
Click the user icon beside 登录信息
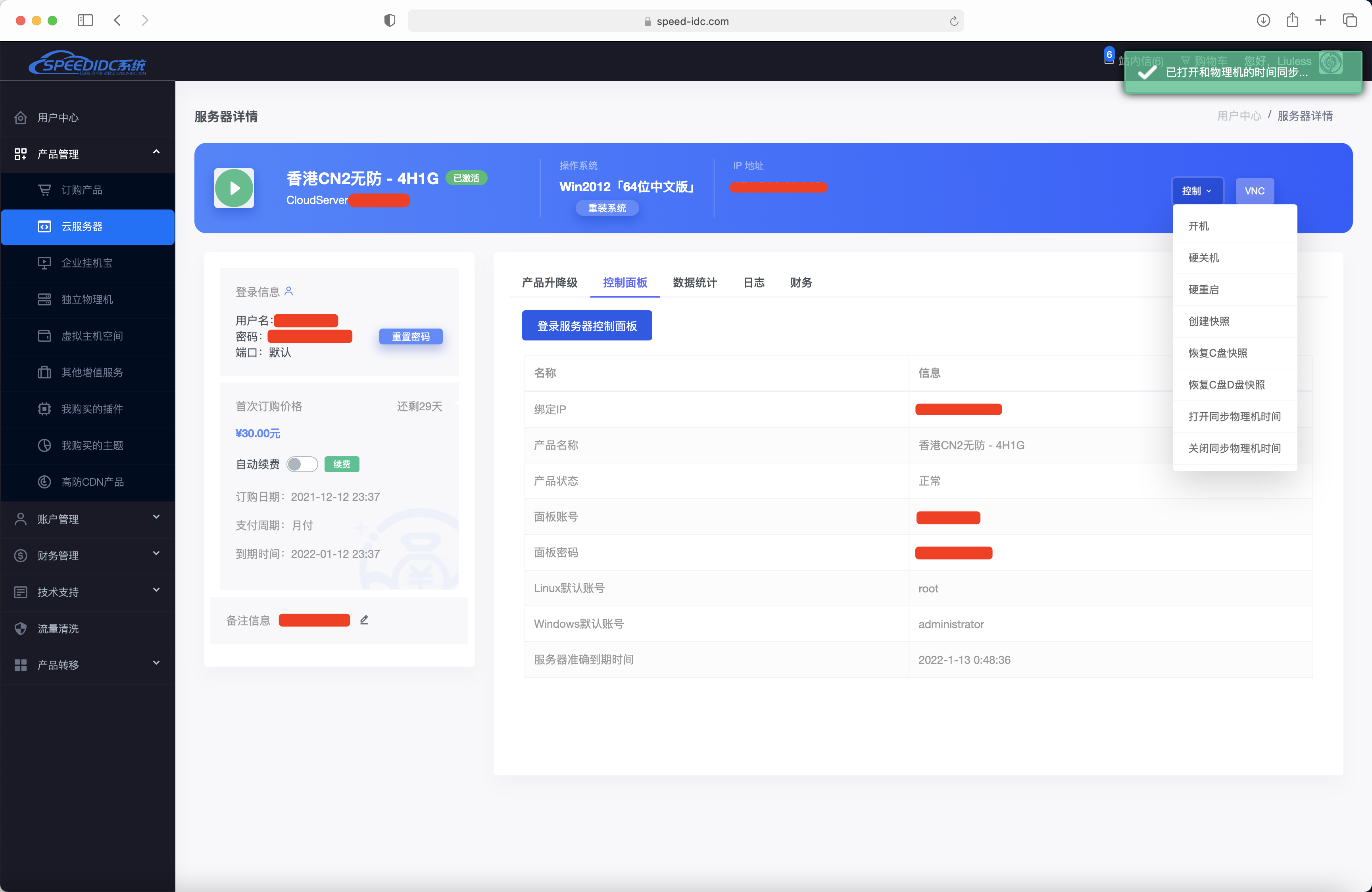tap(289, 291)
